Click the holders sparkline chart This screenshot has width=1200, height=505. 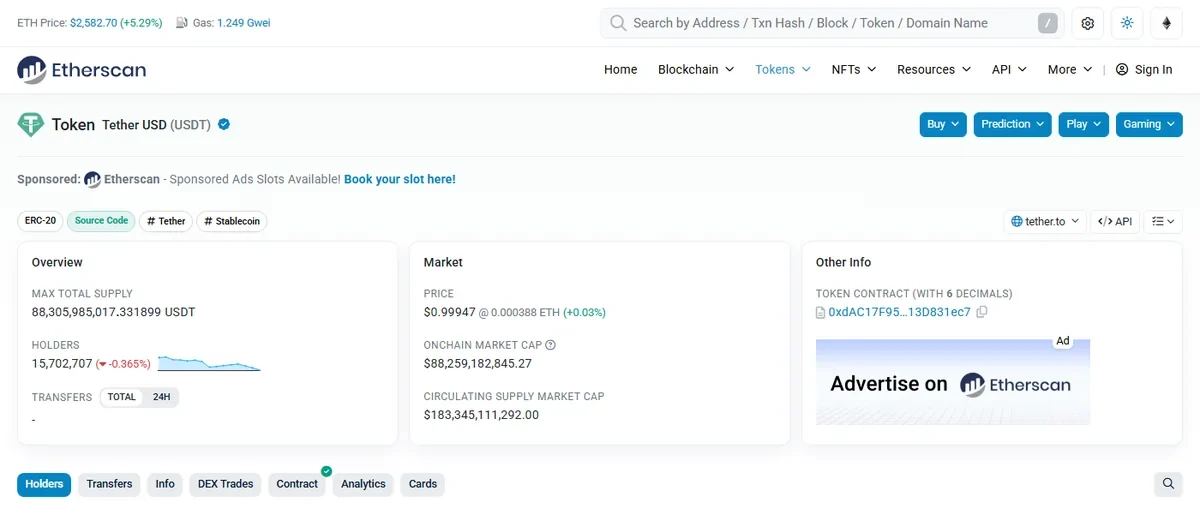coord(209,363)
